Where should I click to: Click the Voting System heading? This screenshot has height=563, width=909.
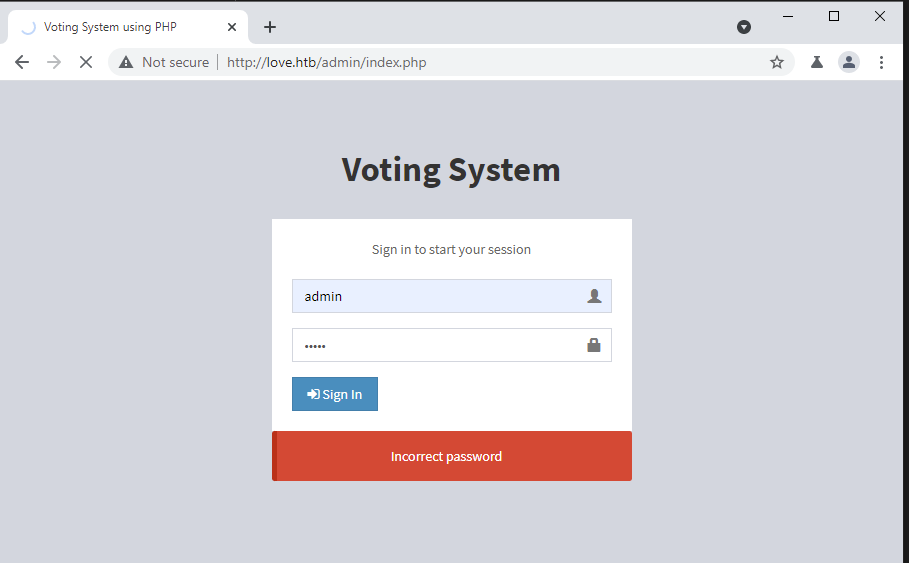451,169
